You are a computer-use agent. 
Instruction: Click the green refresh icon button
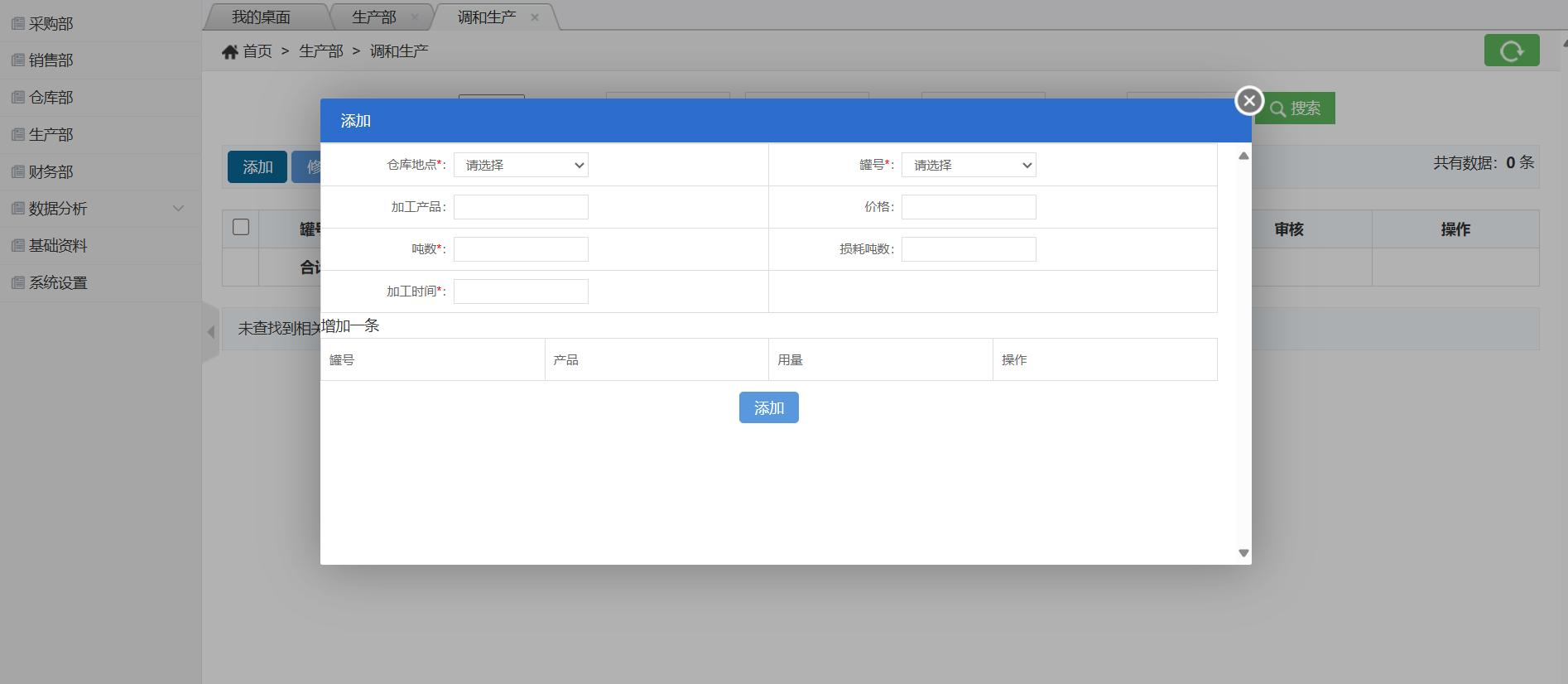(1511, 51)
